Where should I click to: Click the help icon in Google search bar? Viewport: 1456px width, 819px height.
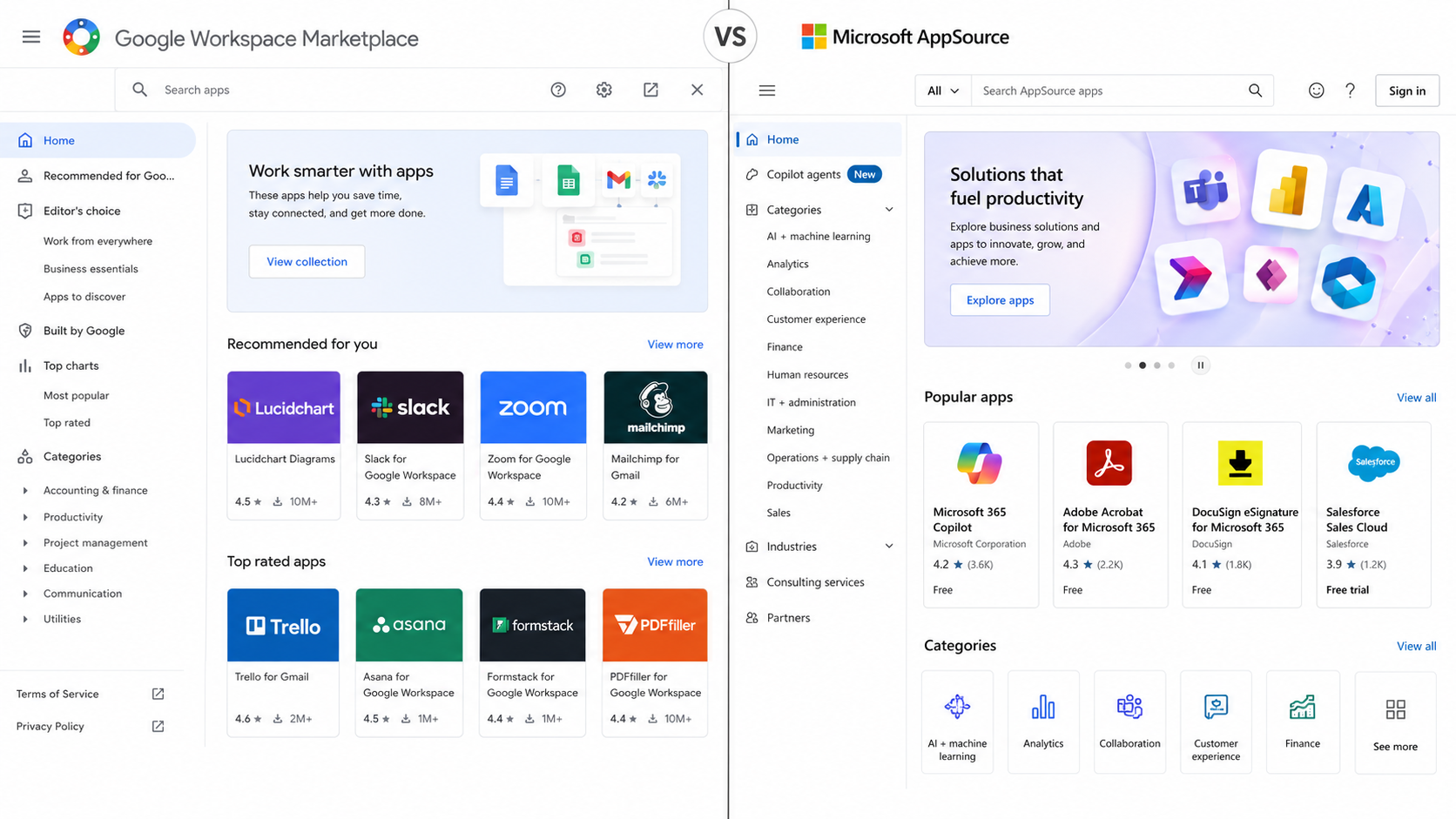point(558,90)
